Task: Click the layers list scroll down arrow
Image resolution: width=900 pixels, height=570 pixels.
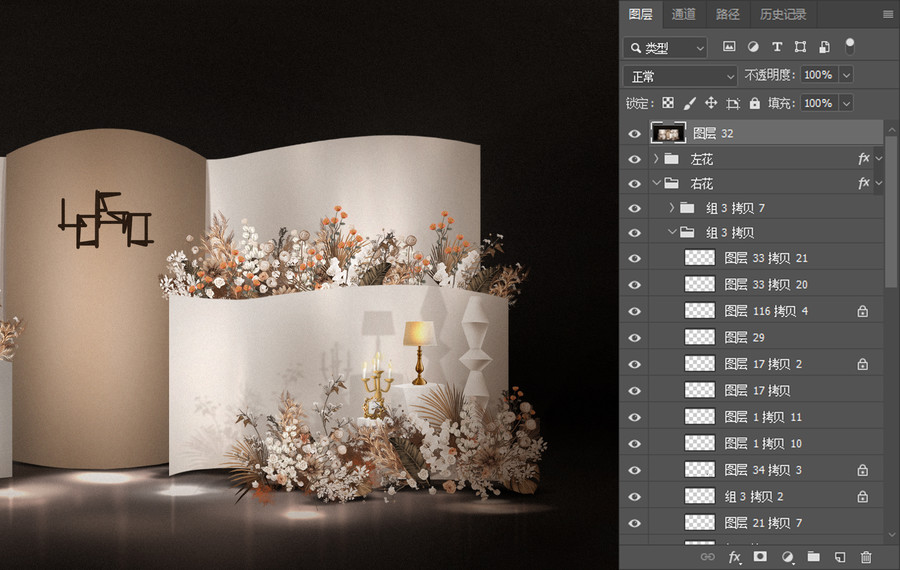Action: (x=891, y=534)
